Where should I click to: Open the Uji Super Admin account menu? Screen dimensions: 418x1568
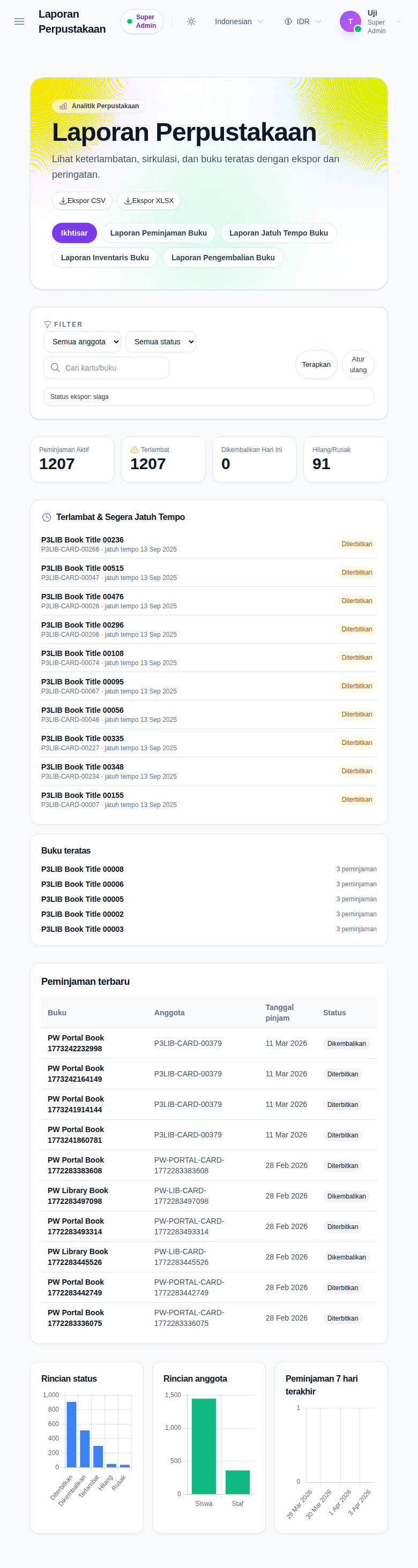371,21
